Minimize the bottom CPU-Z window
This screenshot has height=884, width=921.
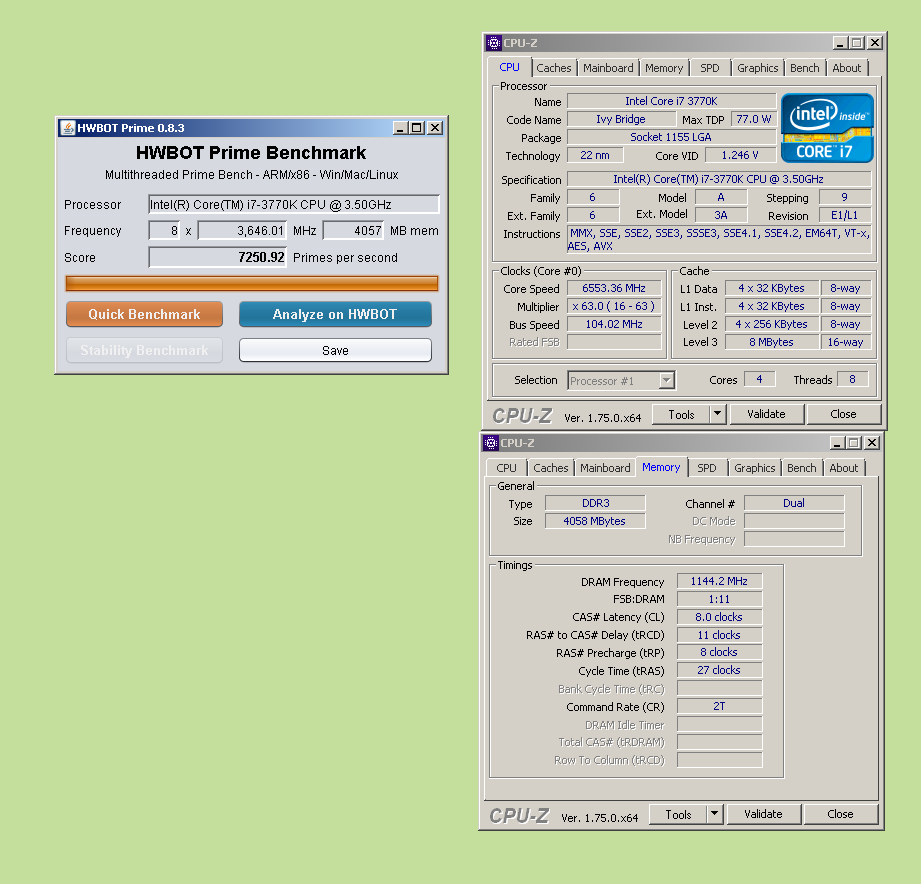pos(837,443)
